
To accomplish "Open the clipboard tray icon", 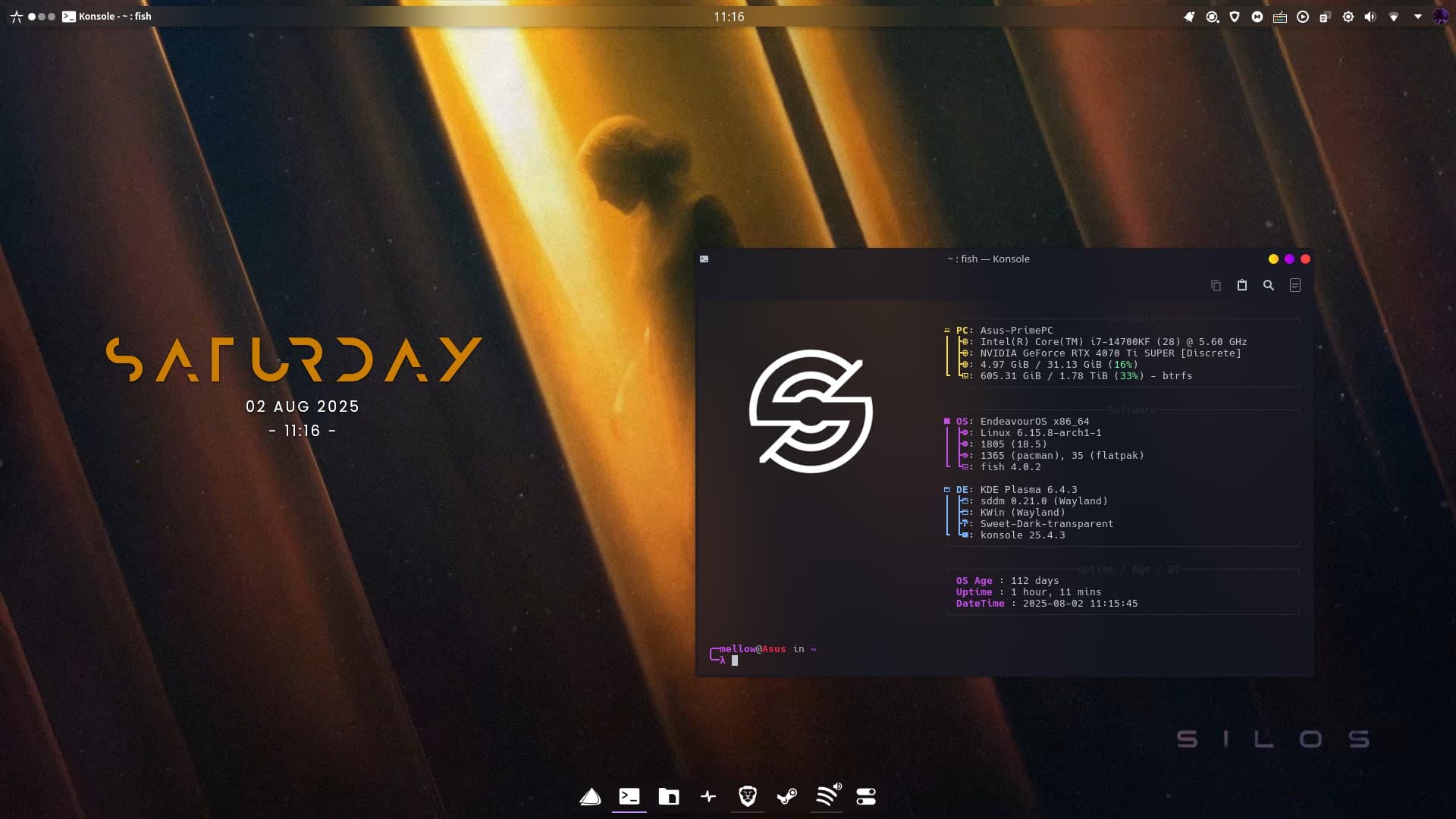I will [x=1325, y=17].
